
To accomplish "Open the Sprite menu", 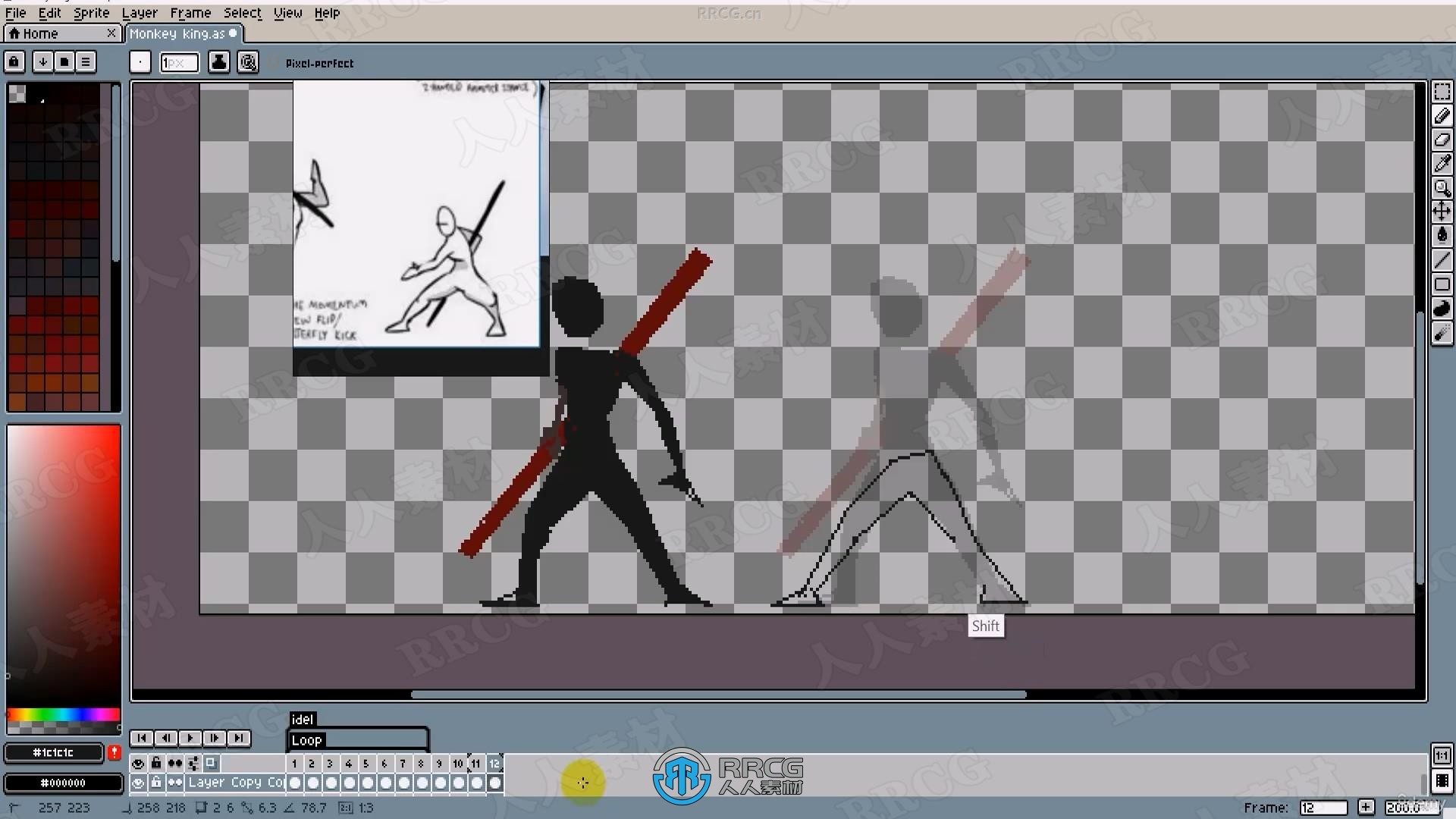I will 92,13.
